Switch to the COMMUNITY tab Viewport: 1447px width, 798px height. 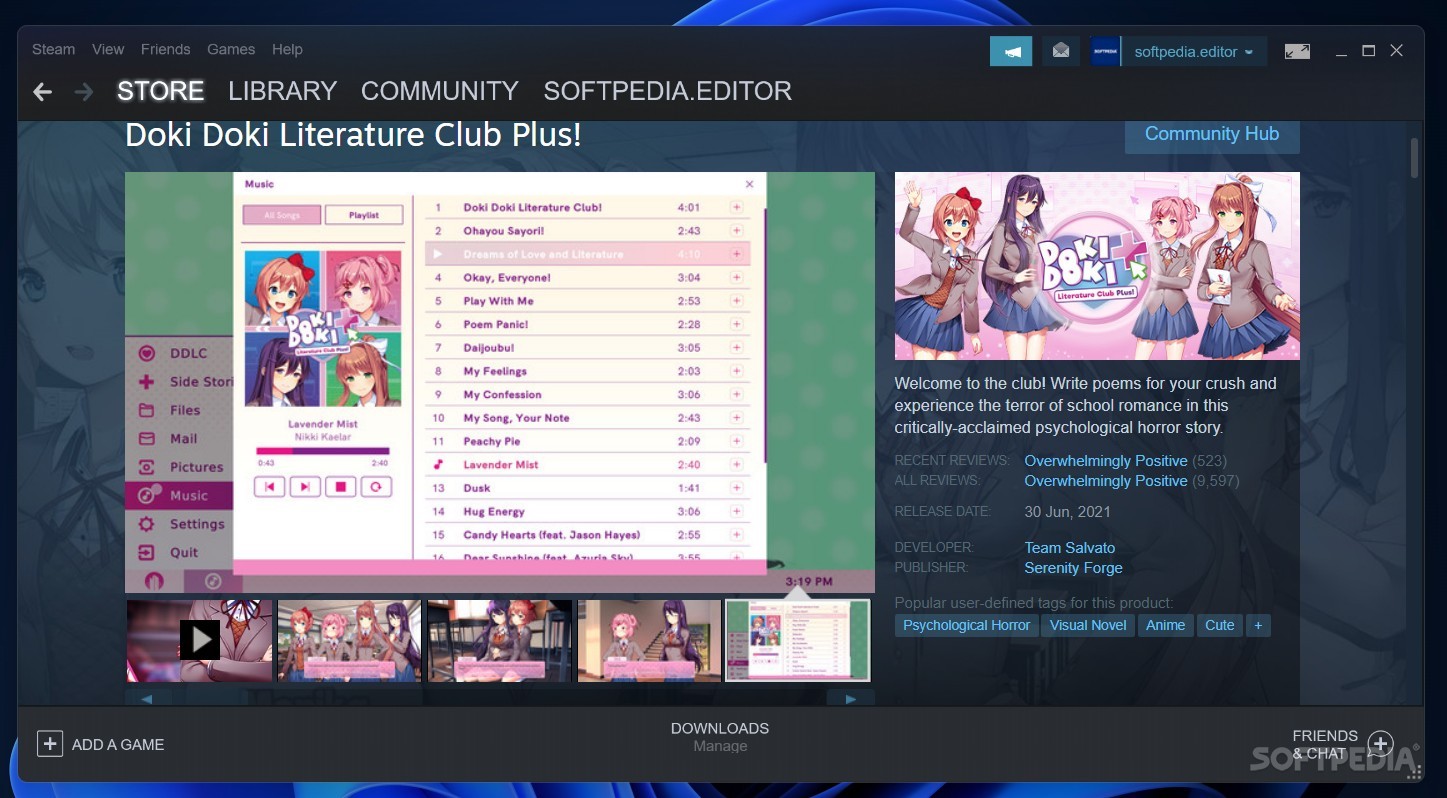tap(440, 91)
